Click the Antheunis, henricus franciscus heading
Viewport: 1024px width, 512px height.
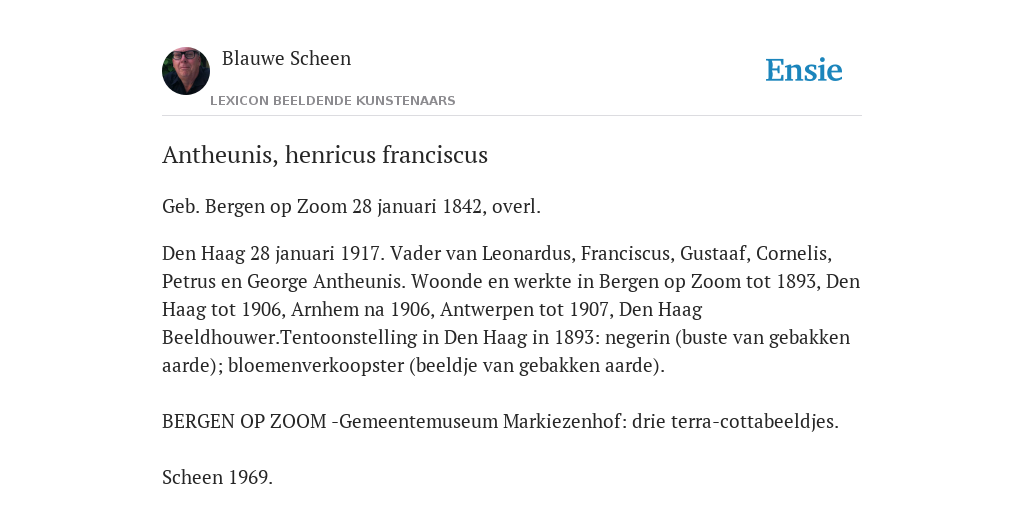pyautogui.click(x=325, y=155)
